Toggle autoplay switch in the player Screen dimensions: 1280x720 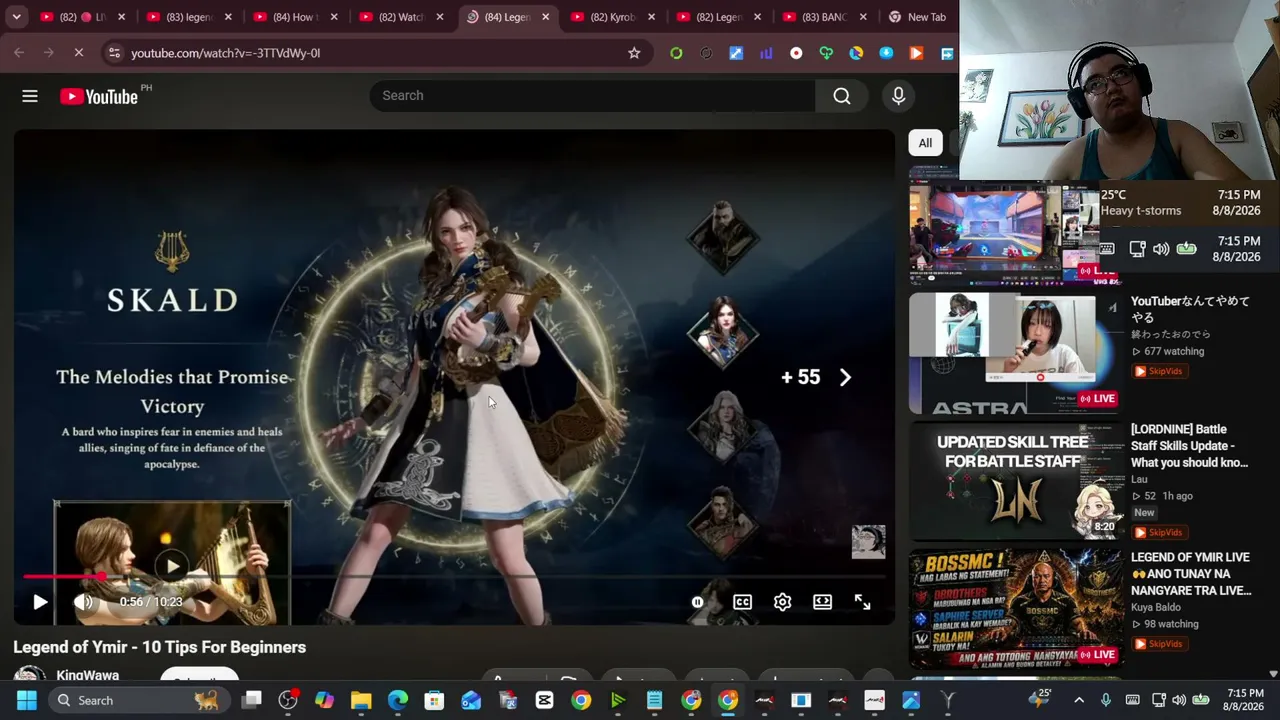(698, 602)
